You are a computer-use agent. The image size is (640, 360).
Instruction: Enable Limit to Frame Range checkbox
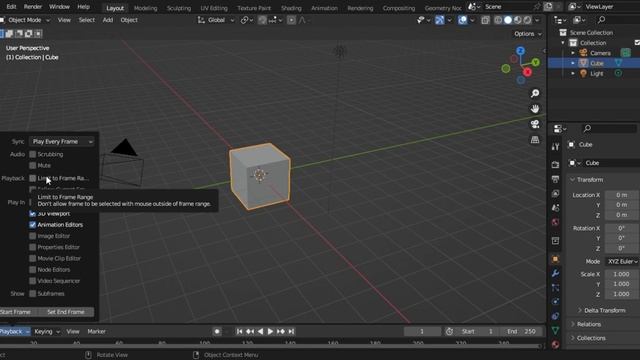tap(33, 178)
